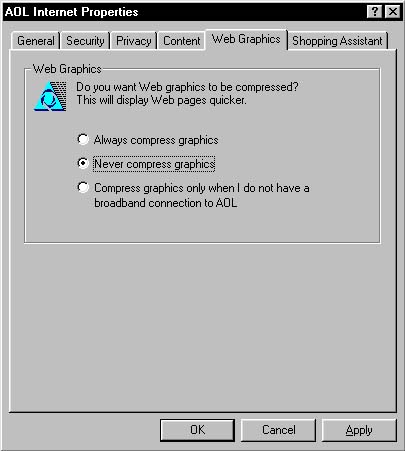Click the question mark help icon

(x=374, y=12)
